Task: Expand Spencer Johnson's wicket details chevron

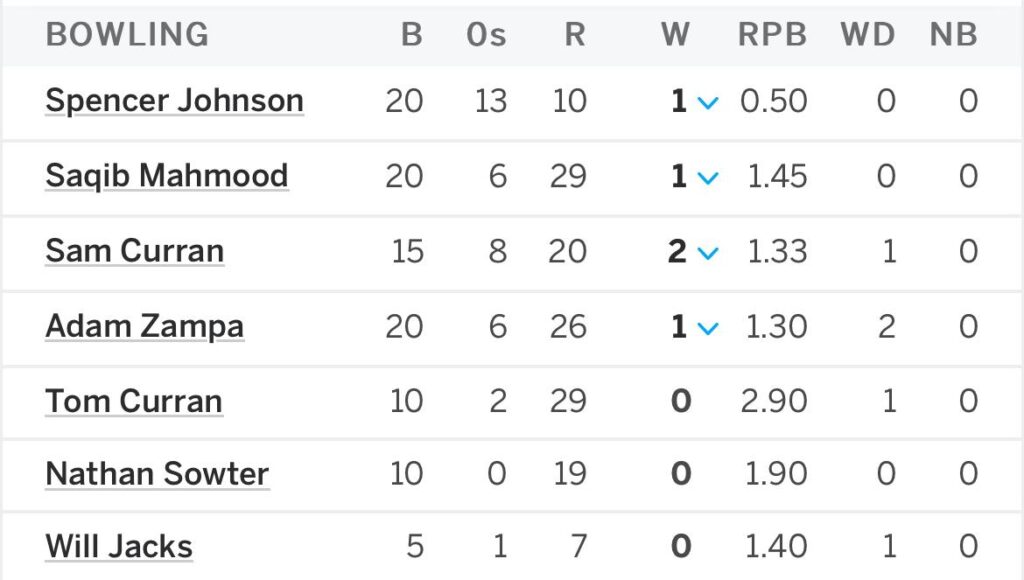Action: [708, 103]
